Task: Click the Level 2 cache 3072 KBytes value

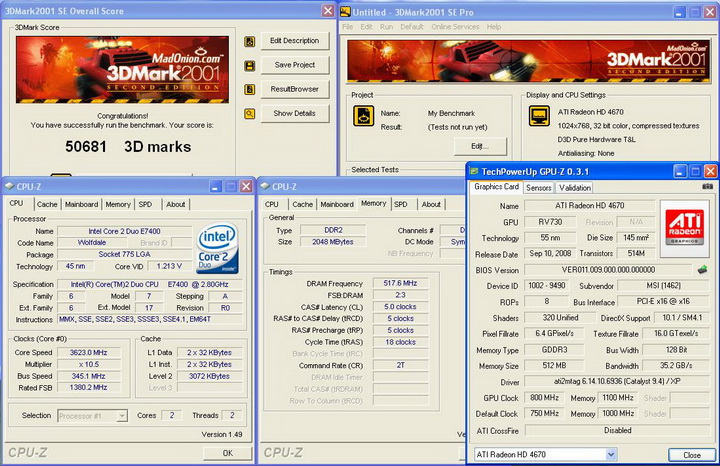Action: point(209,376)
